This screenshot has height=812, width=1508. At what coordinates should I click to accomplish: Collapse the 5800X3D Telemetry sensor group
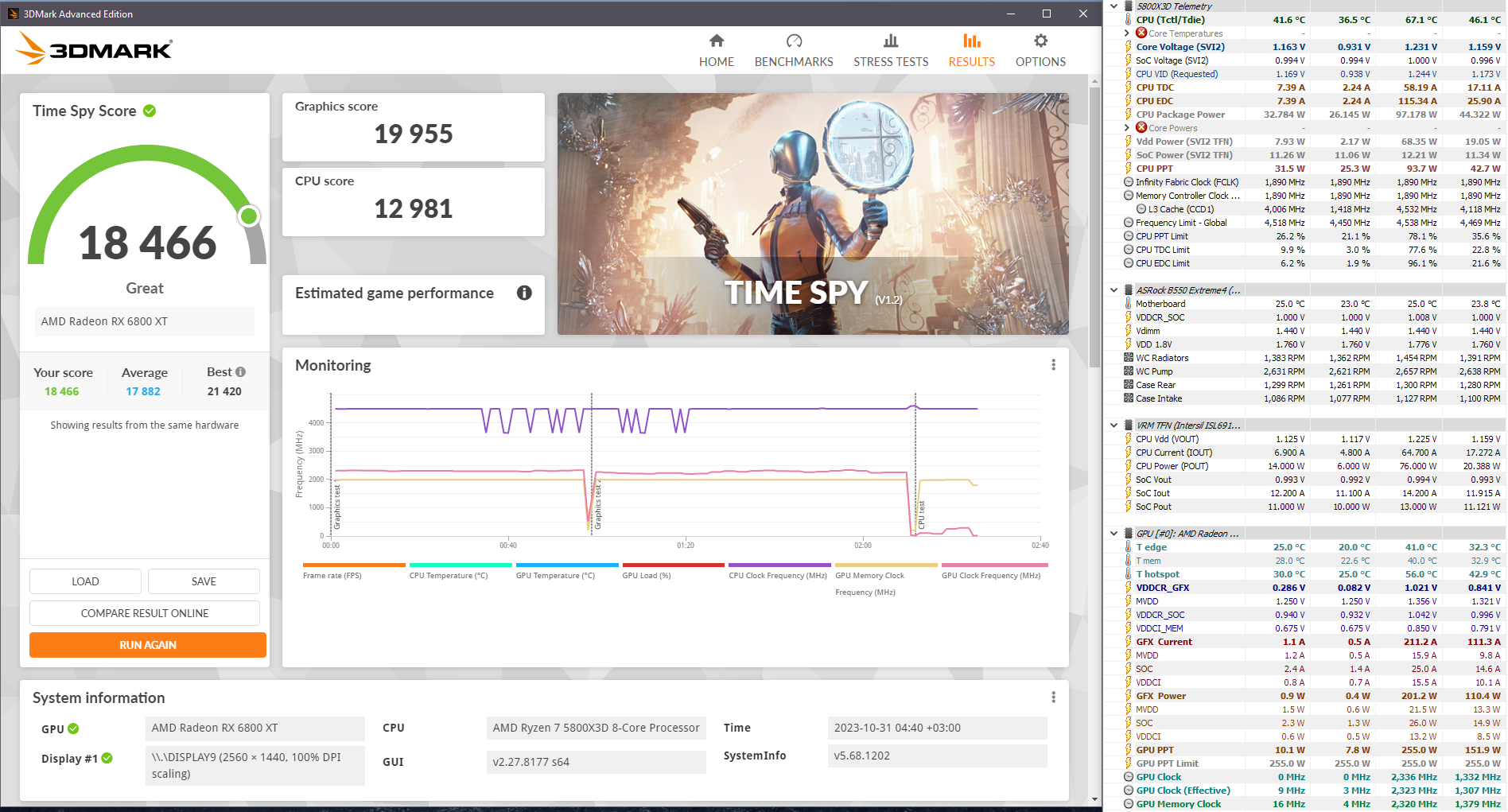pyautogui.click(x=1114, y=6)
